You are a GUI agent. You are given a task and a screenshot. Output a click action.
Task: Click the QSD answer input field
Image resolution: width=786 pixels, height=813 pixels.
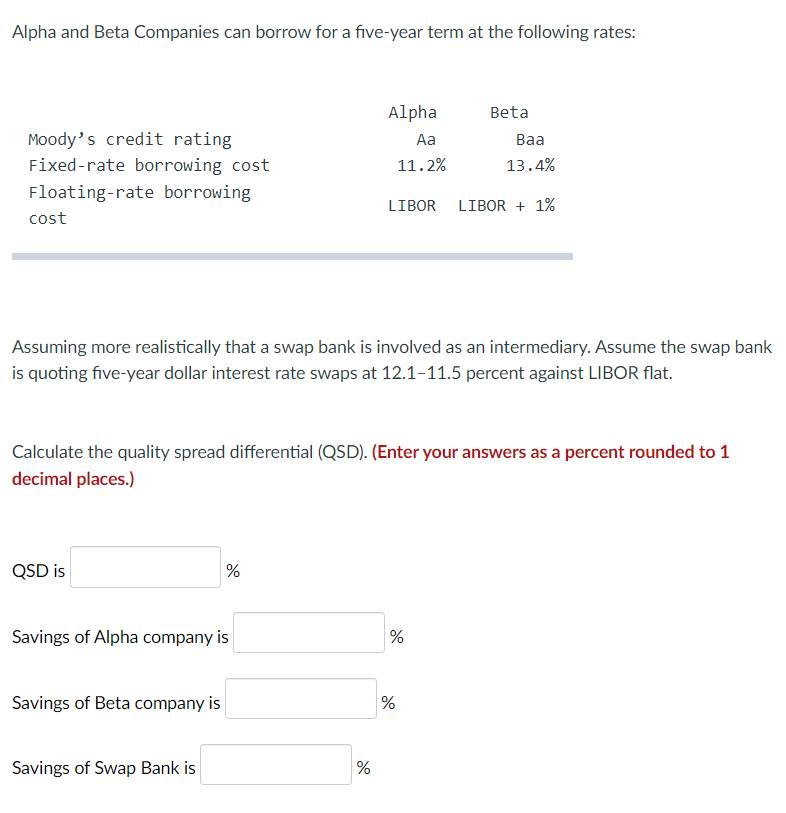pos(144,566)
